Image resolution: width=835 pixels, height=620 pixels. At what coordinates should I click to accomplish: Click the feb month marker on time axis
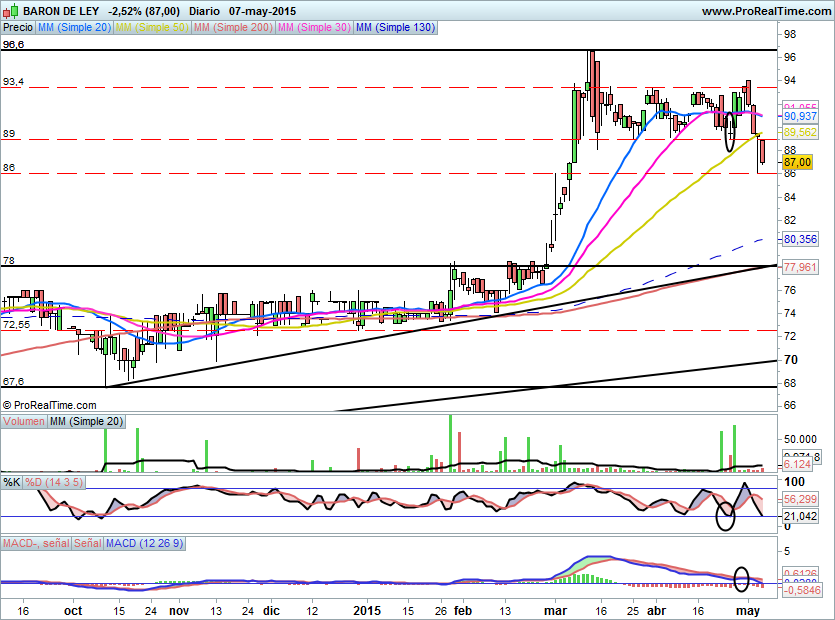(x=463, y=611)
